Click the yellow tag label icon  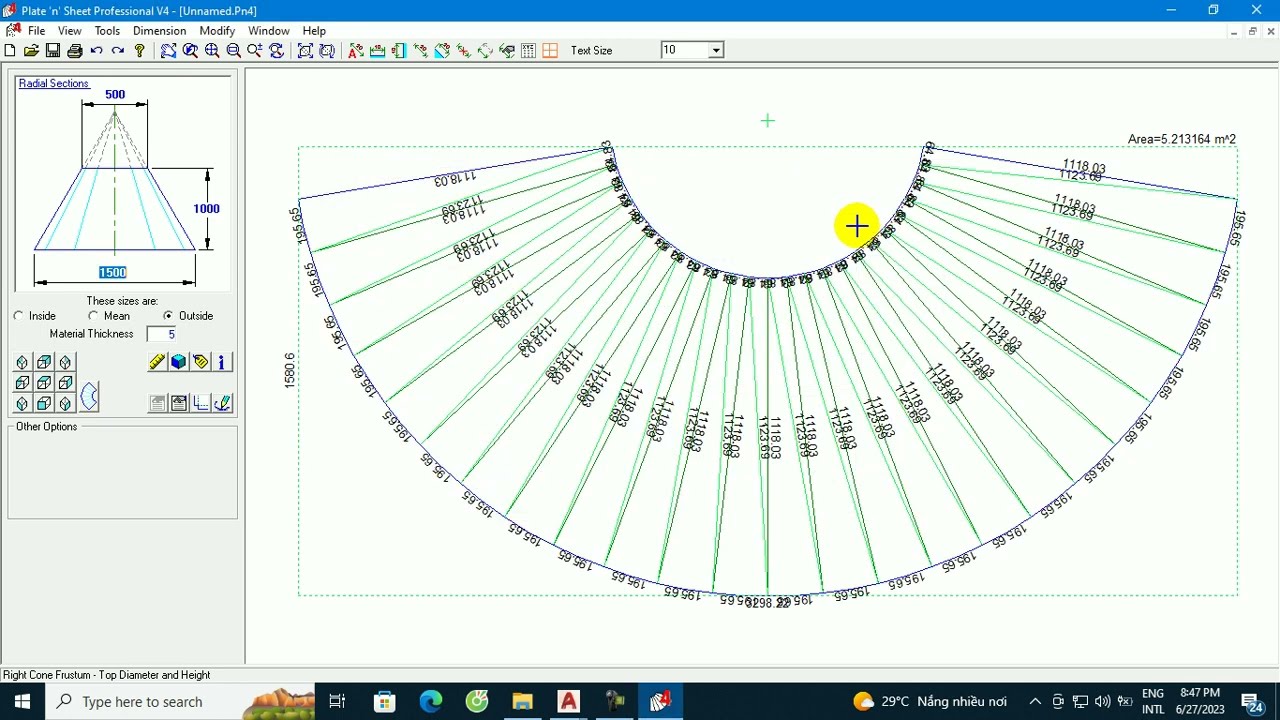[200, 362]
